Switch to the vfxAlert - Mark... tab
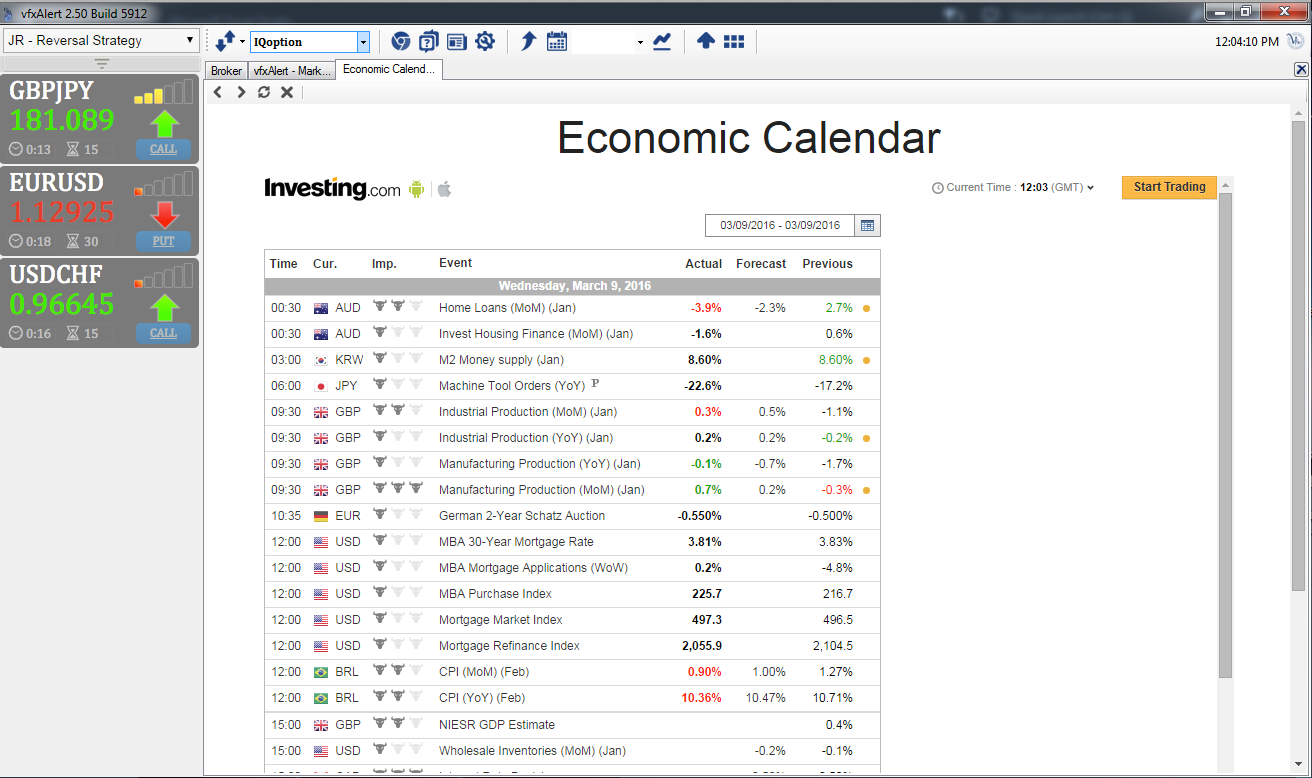Screen dimensions: 1312x778 291,71
